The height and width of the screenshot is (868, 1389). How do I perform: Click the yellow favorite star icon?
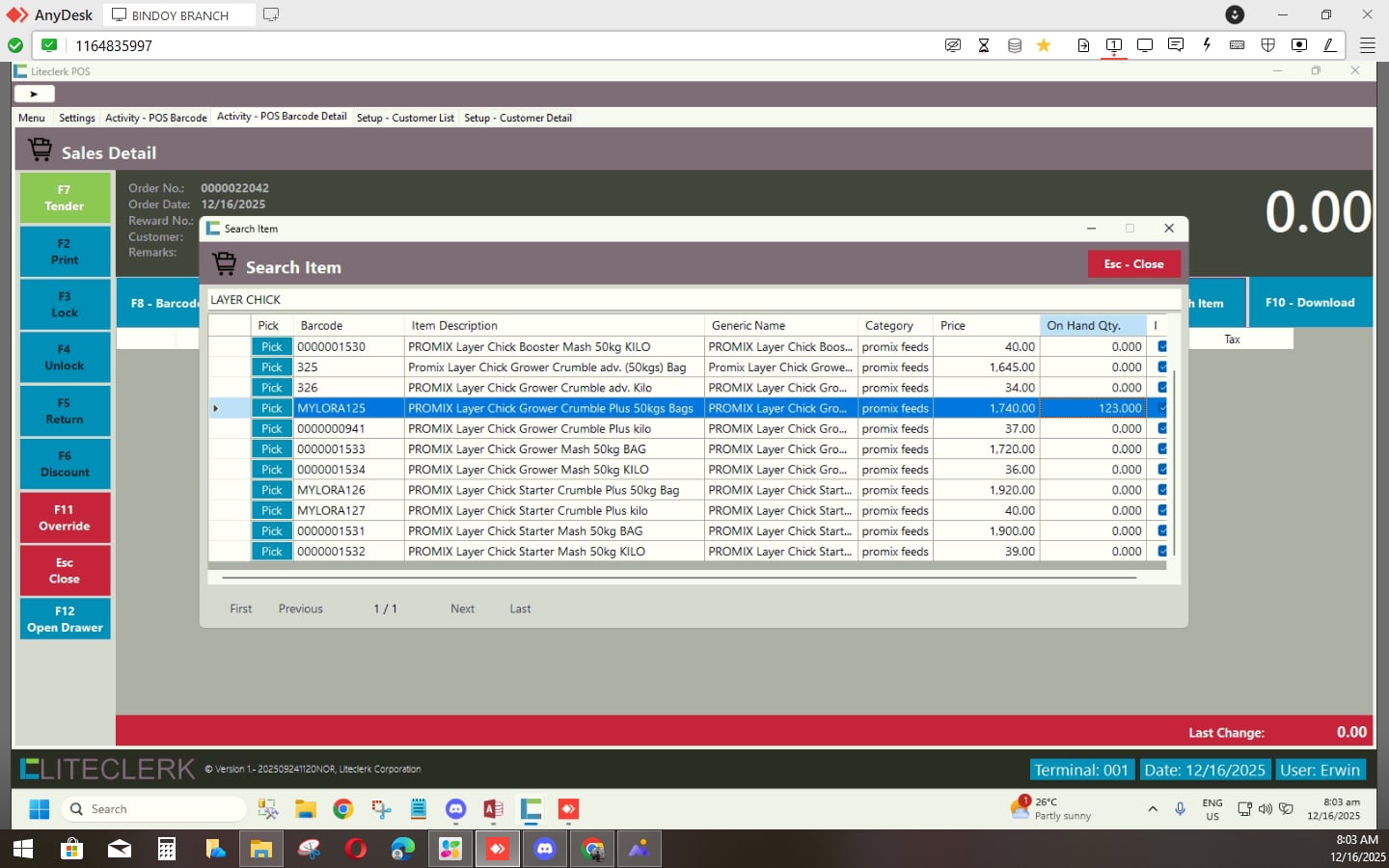pyautogui.click(x=1044, y=45)
